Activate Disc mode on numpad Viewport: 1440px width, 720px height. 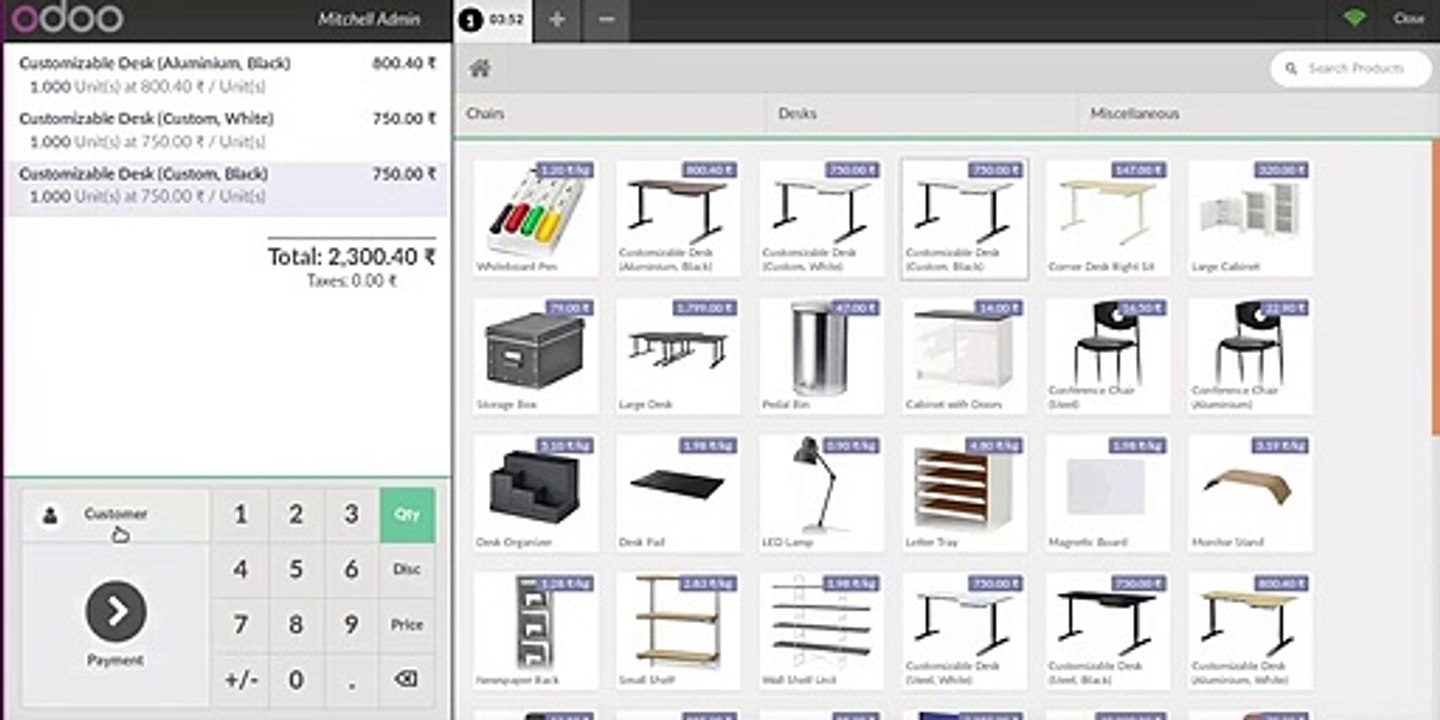[x=407, y=569]
